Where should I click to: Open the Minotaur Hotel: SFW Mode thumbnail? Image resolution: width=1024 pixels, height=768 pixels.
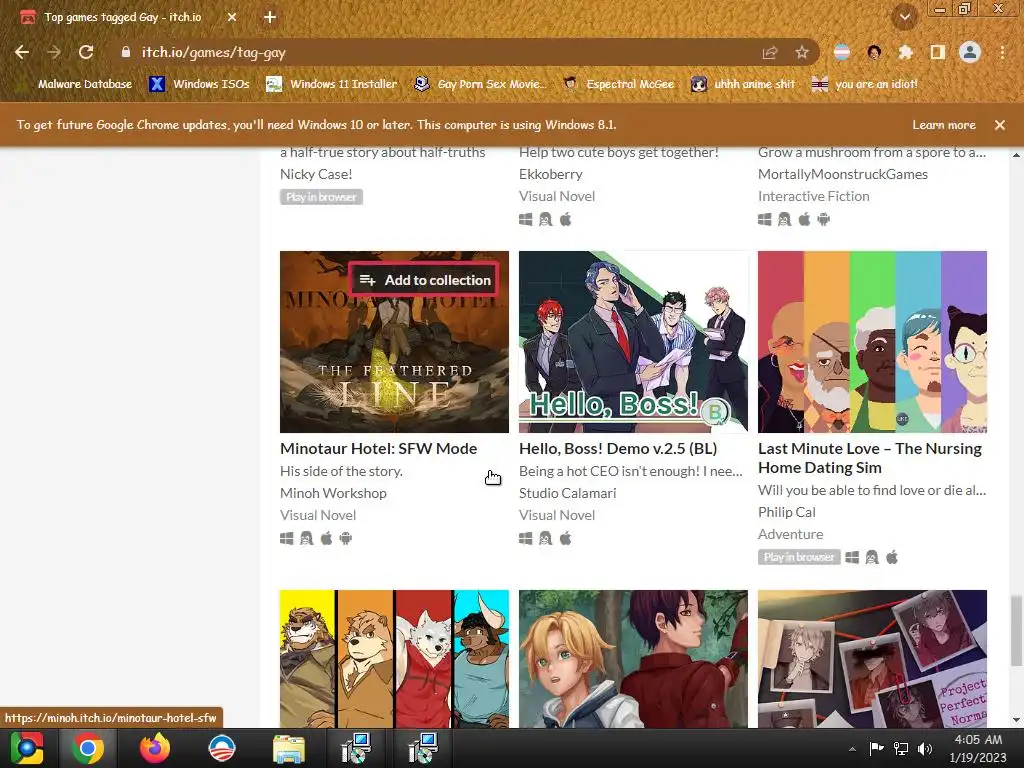coord(394,342)
